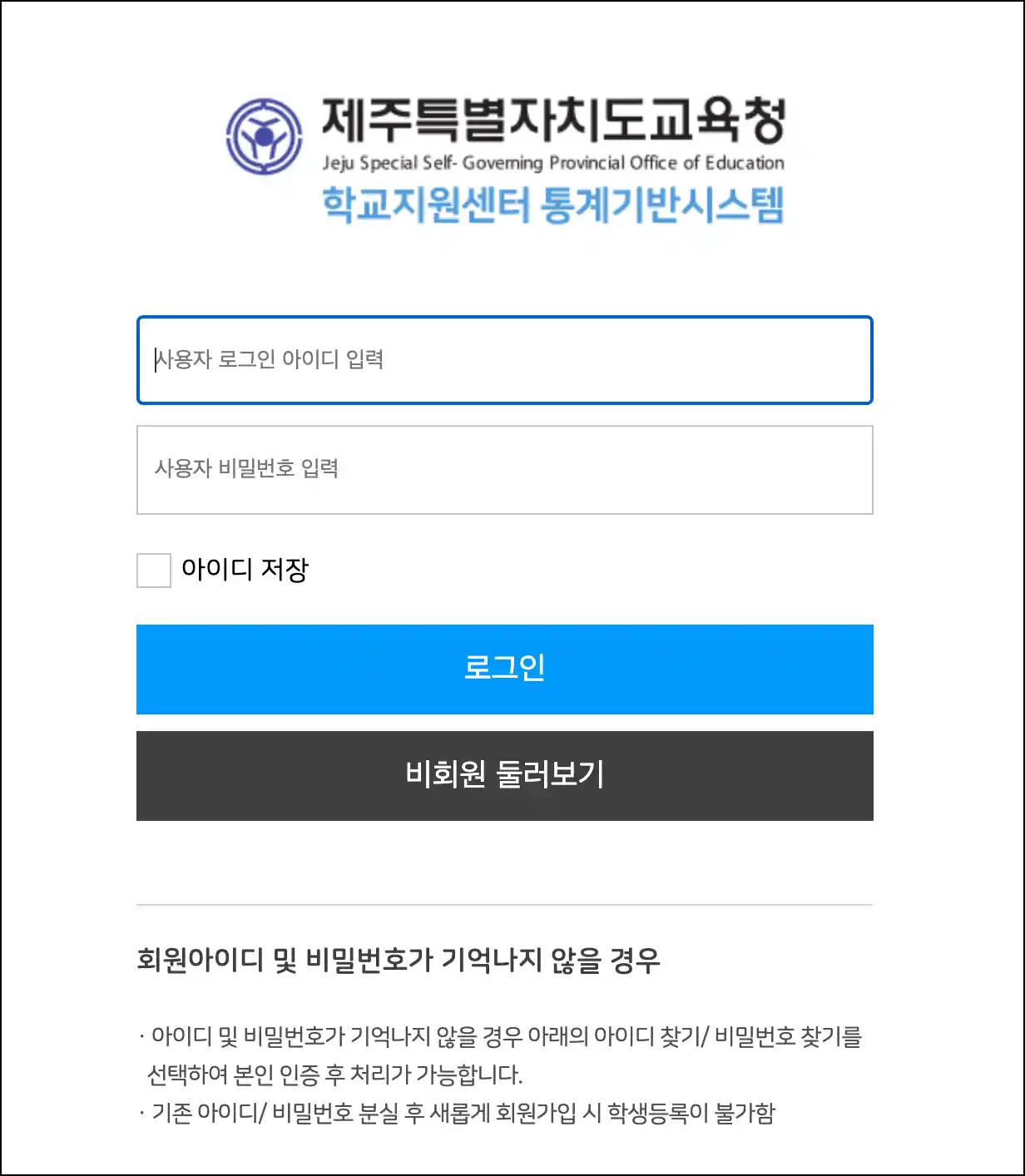1025x1176 pixels.
Task: Click the 아이디 저장 label text
Action: tap(245, 570)
